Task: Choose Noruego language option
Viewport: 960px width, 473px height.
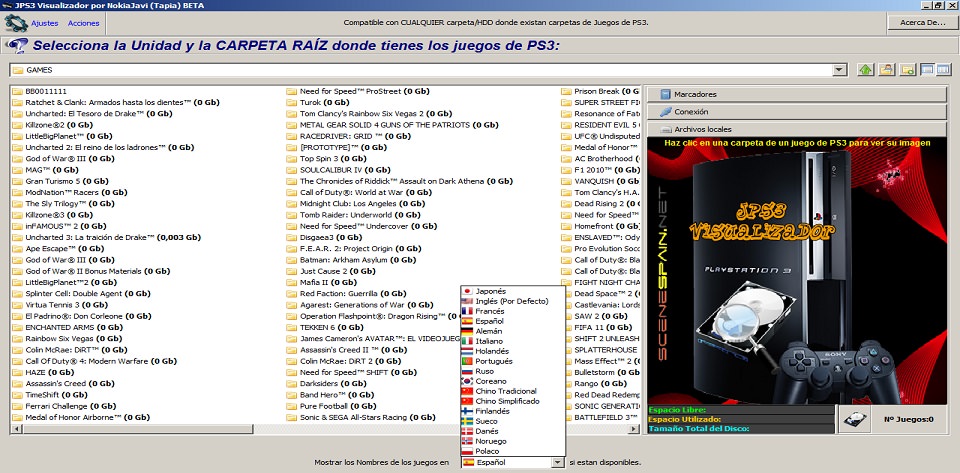Action: point(512,441)
